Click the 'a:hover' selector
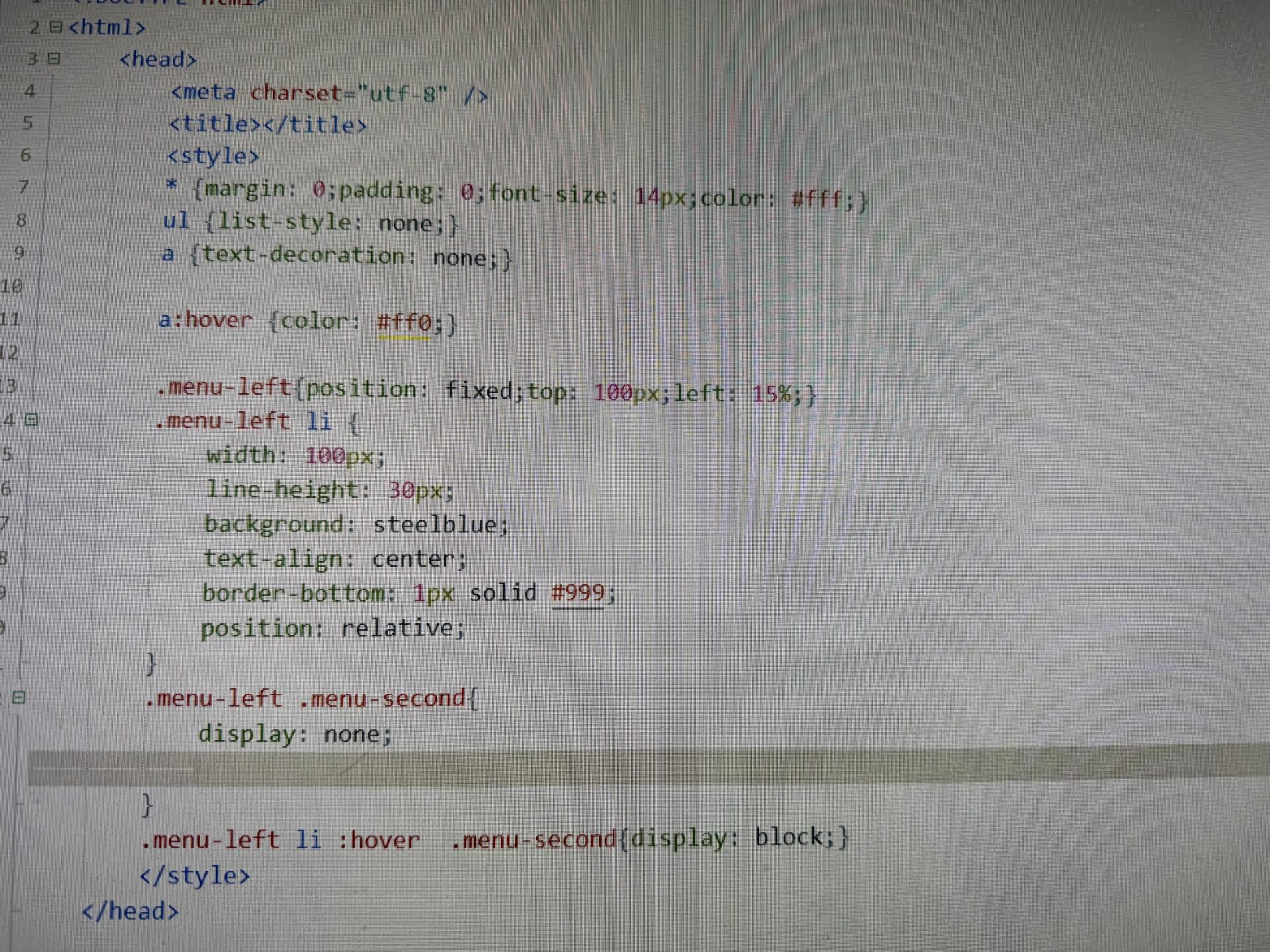This screenshot has height=952, width=1270. pos(206,320)
